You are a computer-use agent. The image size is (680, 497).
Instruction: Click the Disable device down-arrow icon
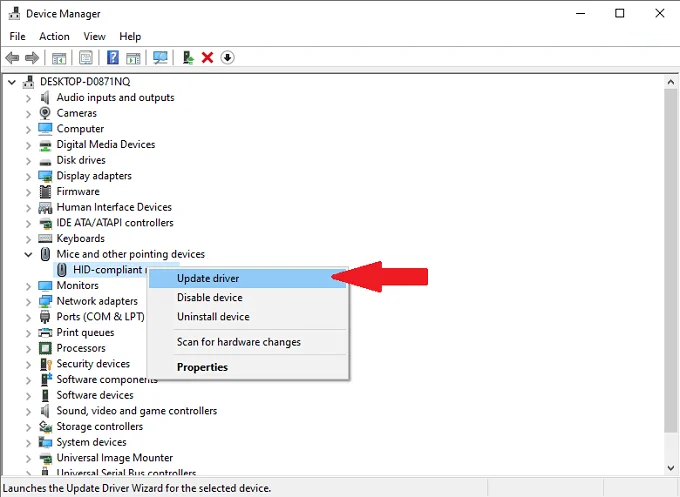(227, 57)
